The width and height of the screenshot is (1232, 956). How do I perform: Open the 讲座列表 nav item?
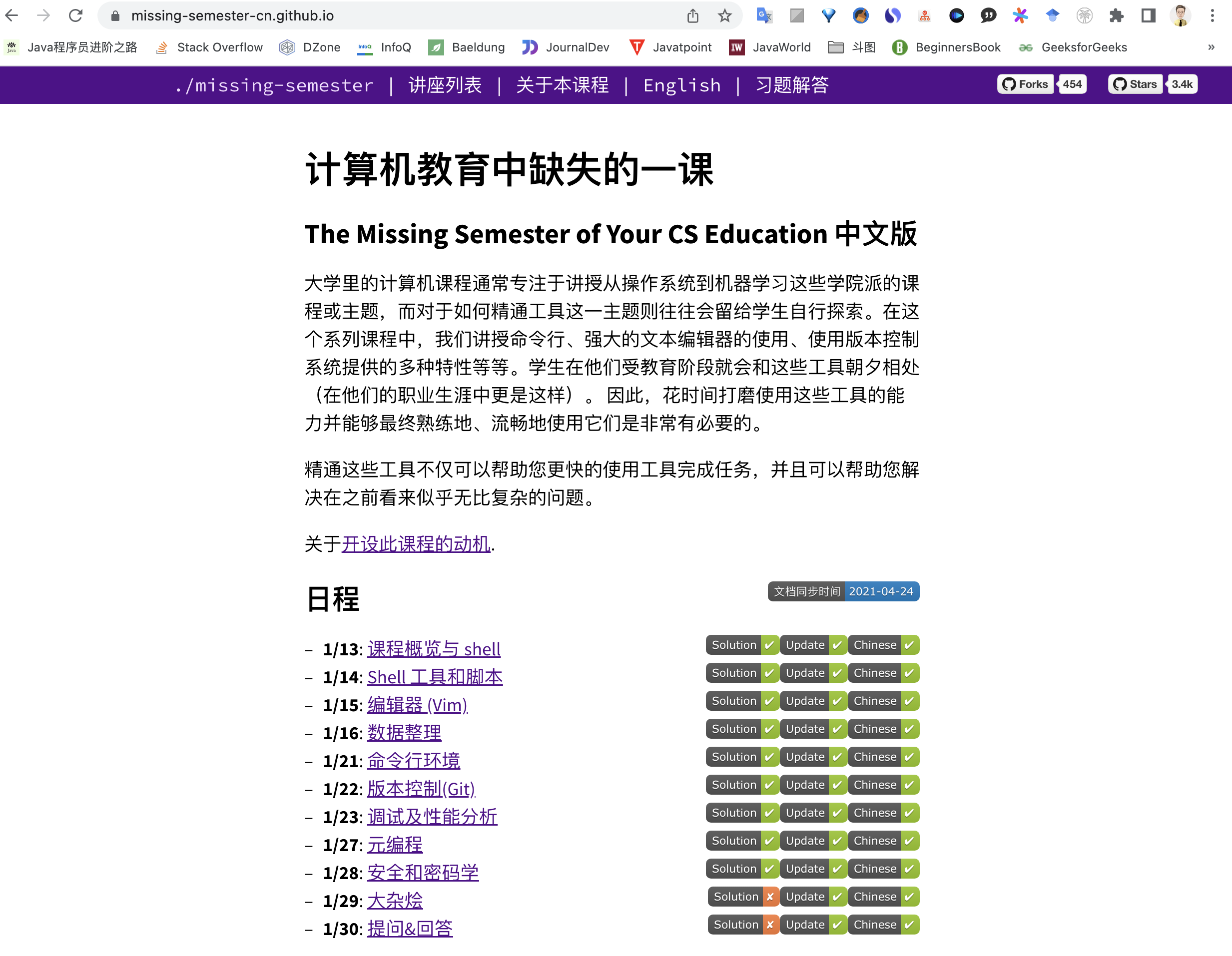tap(445, 85)
